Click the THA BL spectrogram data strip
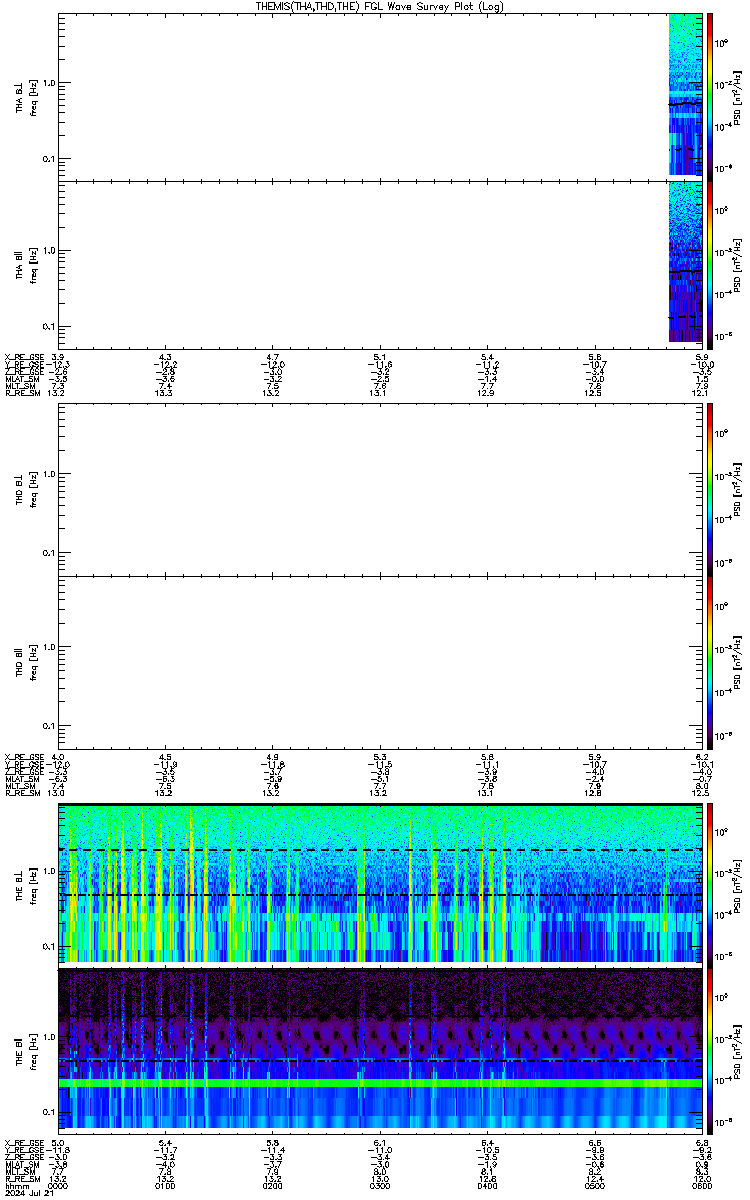The image size is (750, 1200). pos(685,95)
